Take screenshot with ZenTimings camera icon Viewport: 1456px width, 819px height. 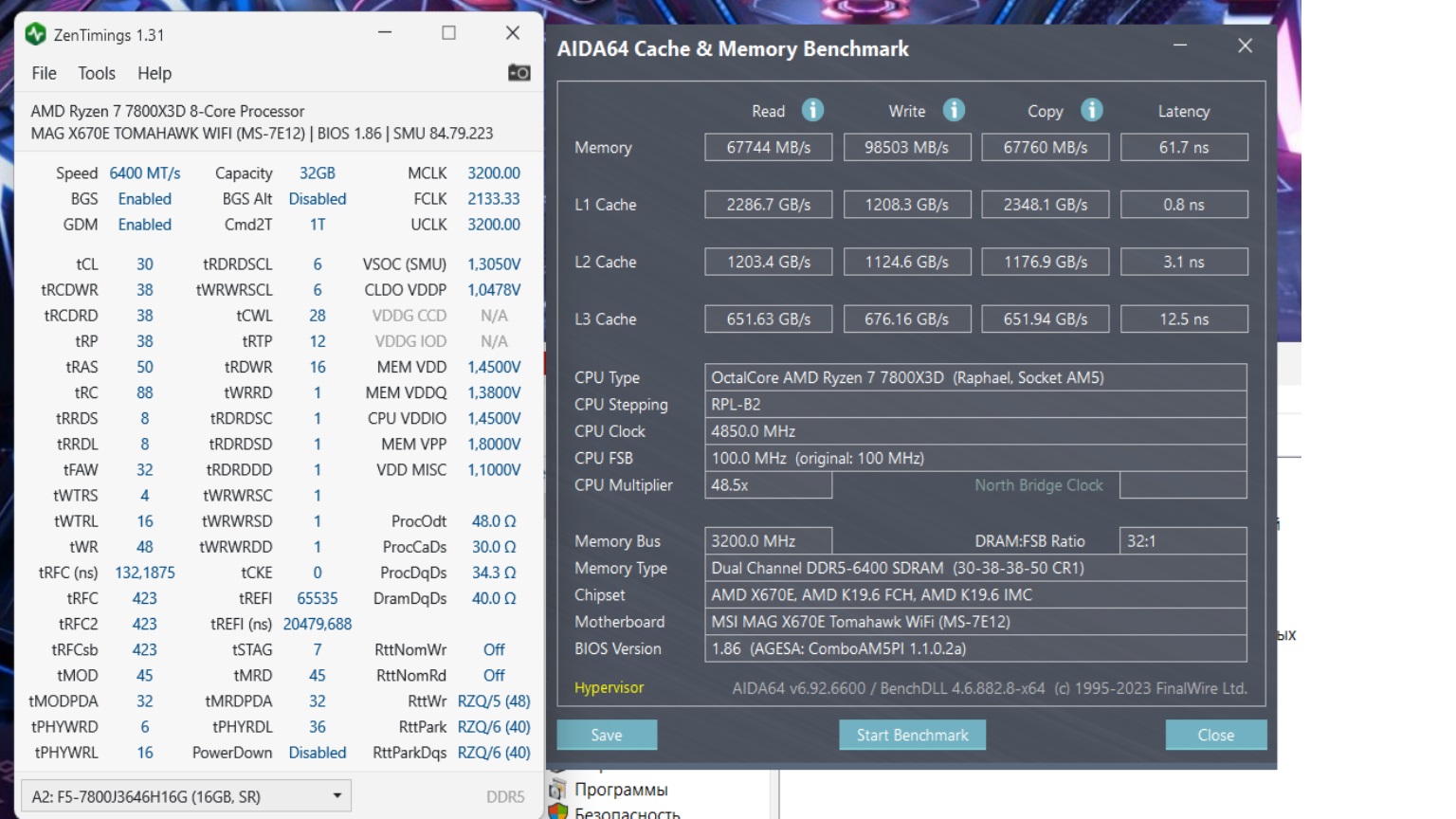(x=519, y=73)
